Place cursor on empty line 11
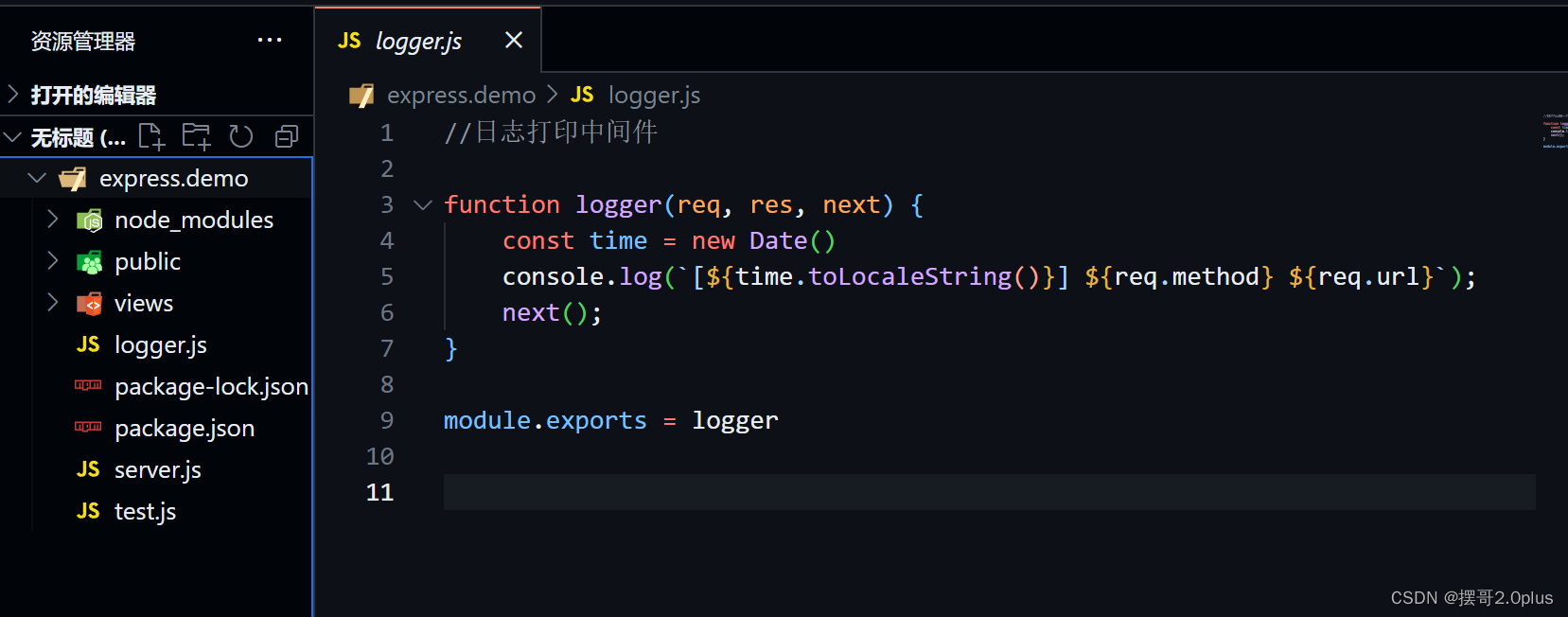The image size is (1568, 617). [989, 492]
